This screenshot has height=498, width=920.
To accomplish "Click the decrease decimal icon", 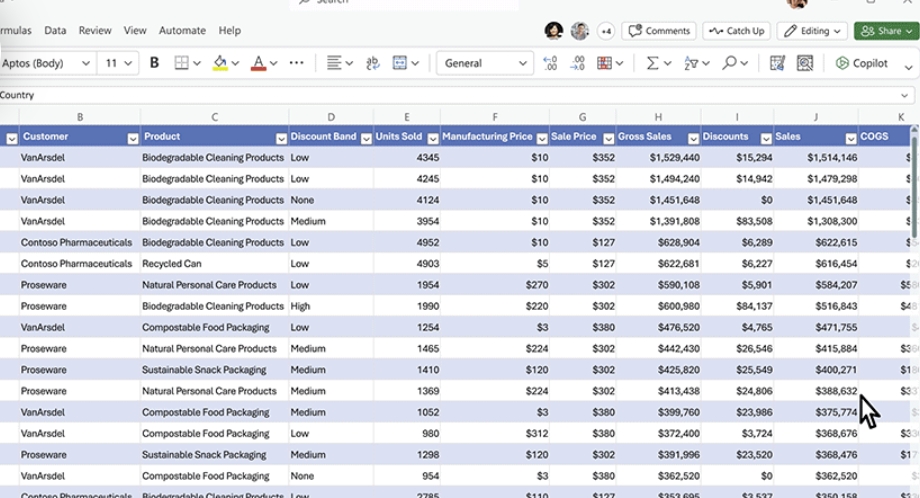I will click(x=576, y=63).
